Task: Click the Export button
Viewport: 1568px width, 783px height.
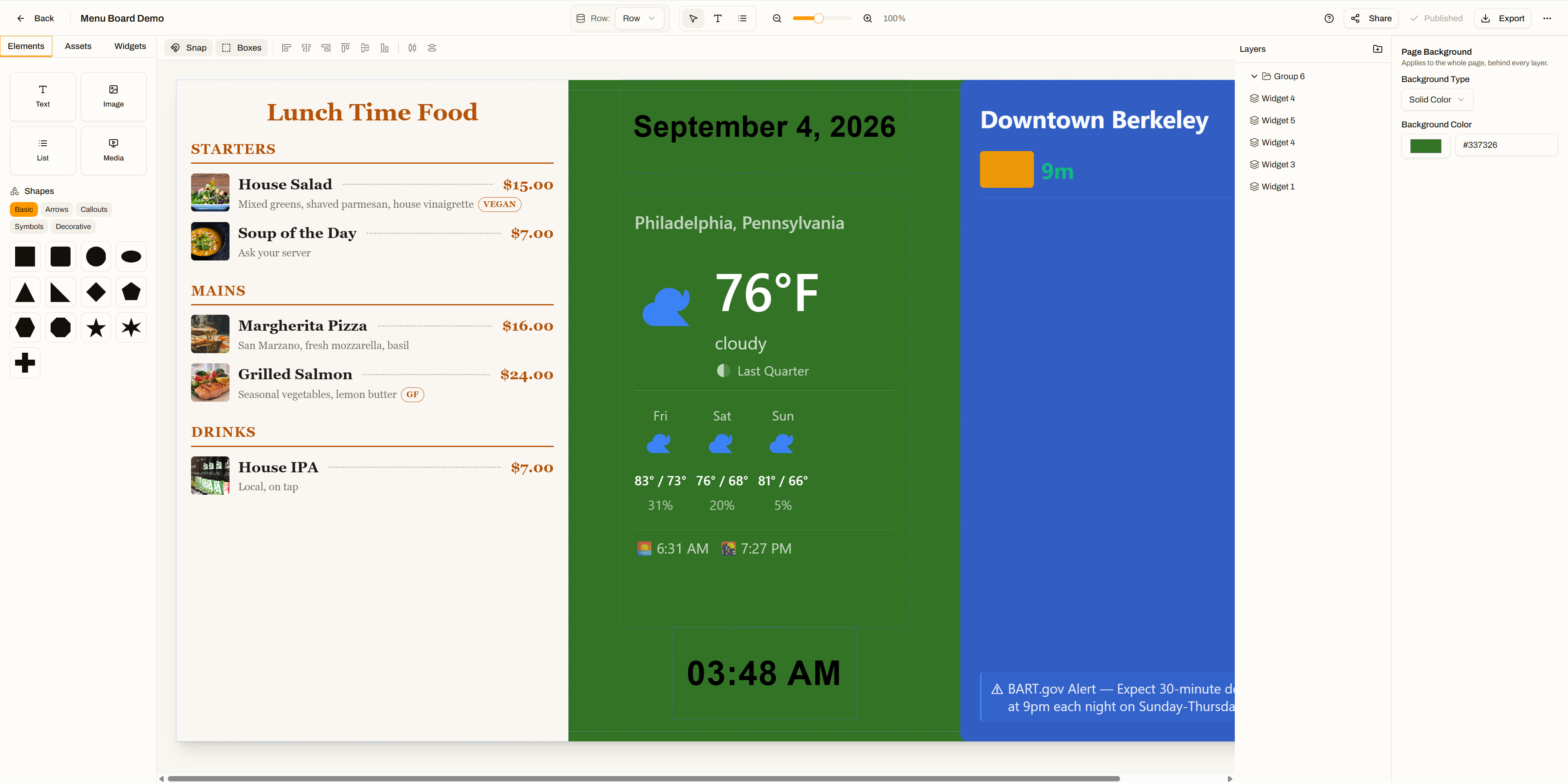Action: (x=1502, y=18)
